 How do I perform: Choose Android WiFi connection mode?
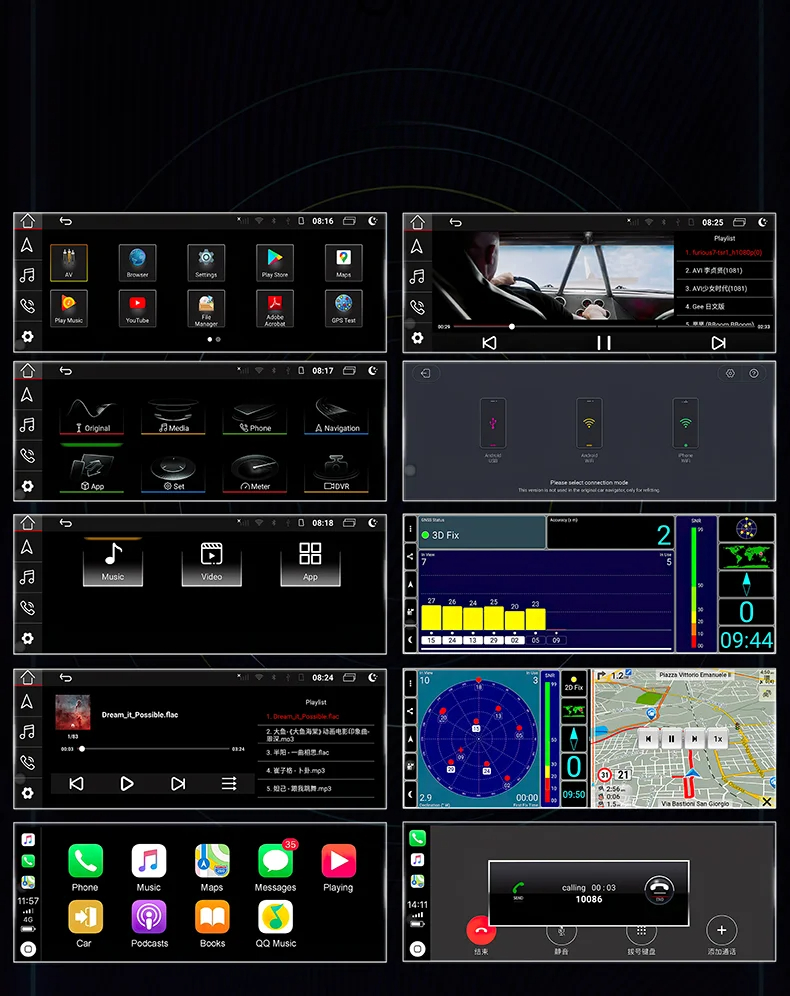click(x=589, y=429)
